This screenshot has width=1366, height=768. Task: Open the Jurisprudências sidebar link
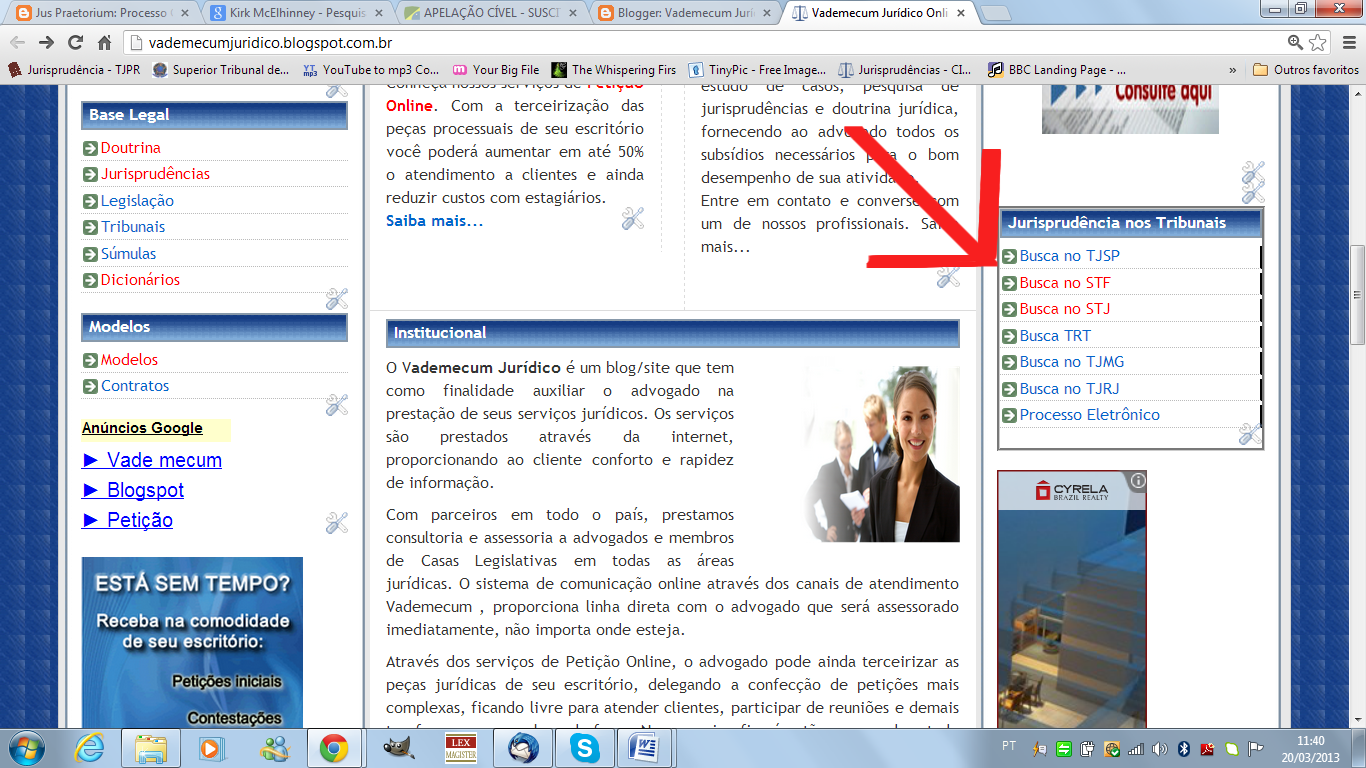tap(155, 174)
